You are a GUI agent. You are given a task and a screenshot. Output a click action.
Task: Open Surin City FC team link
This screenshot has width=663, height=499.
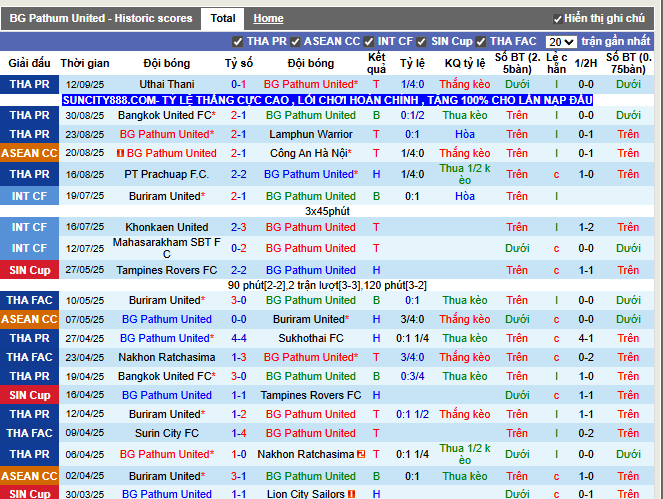pyautogui.click(x=167, y=433)
